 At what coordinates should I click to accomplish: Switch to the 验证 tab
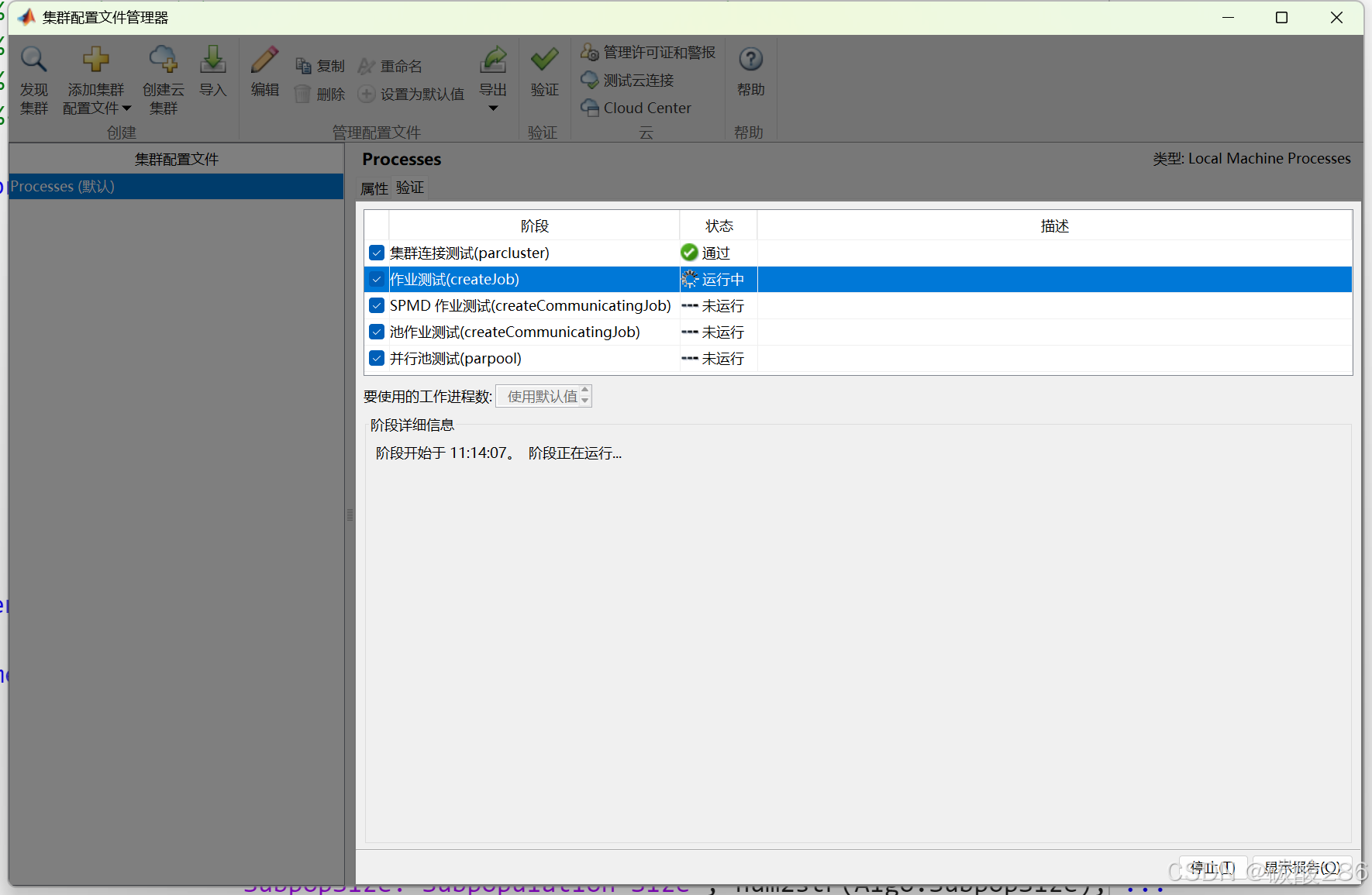[x=409, y=188]
